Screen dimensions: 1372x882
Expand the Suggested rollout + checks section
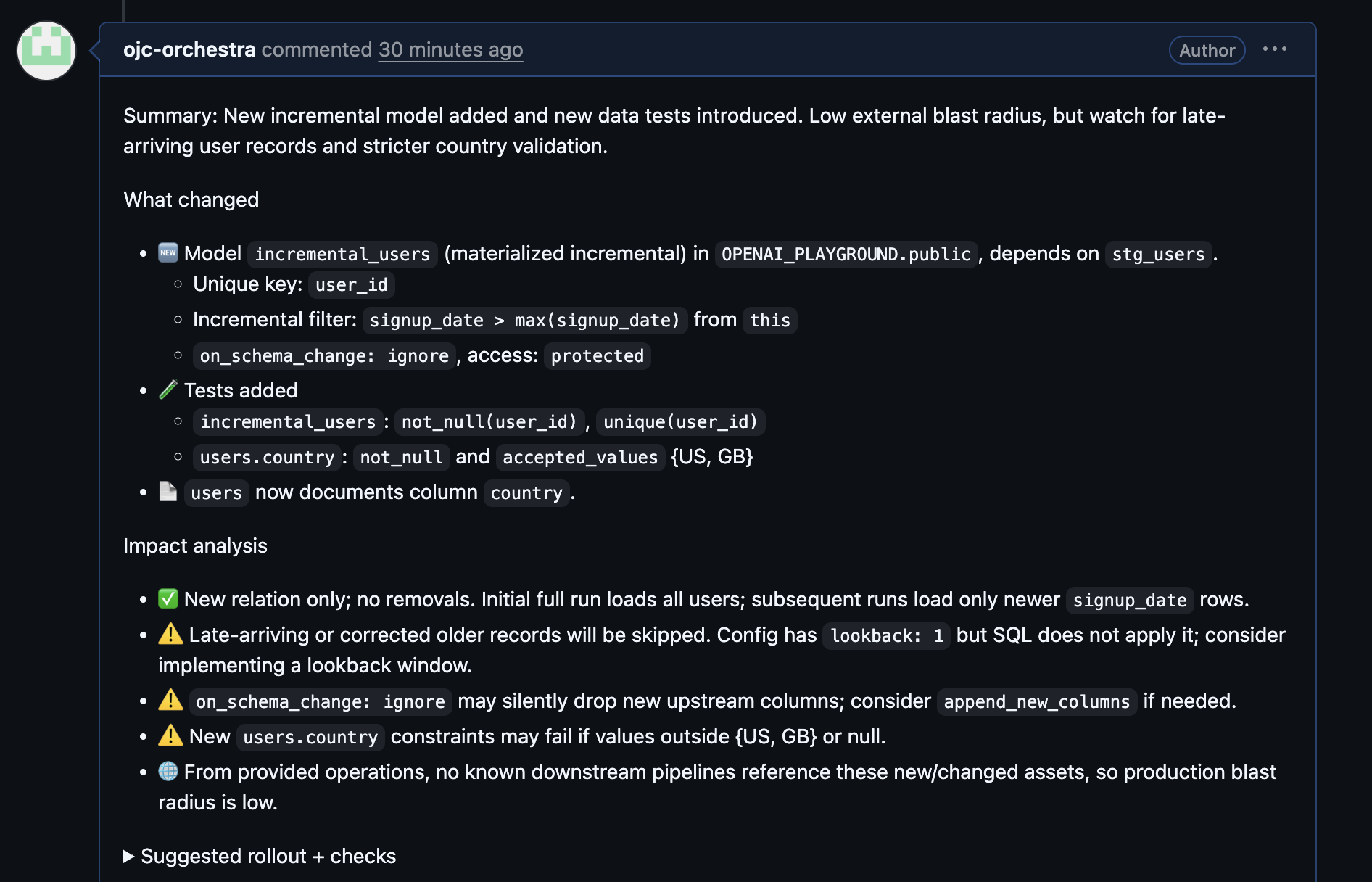pyautogui.click(x=268, y=856)
